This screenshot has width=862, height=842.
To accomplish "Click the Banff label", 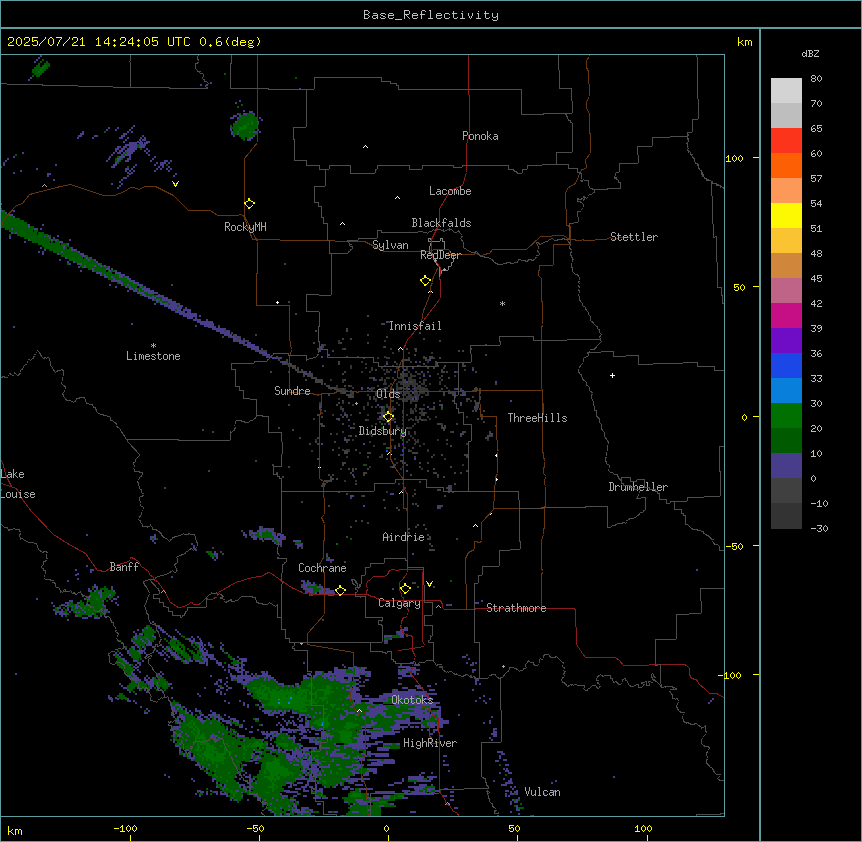I will pos(124,567).
